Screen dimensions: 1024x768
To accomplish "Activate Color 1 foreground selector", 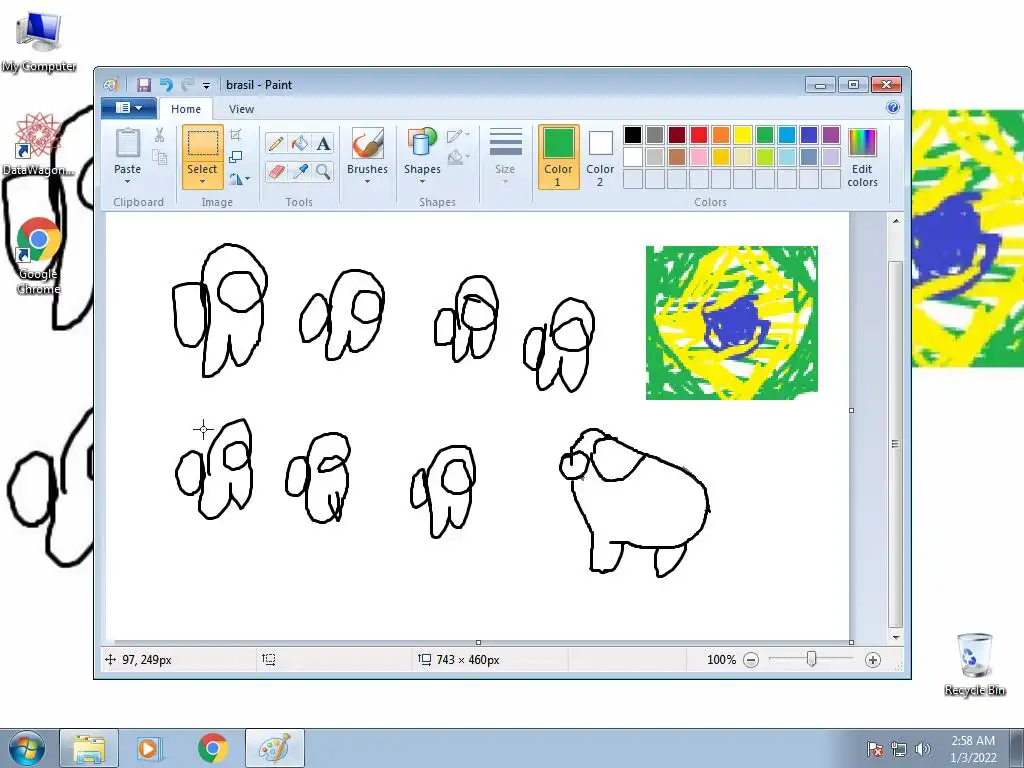I will pyautogui.click(x=558, y=157).
